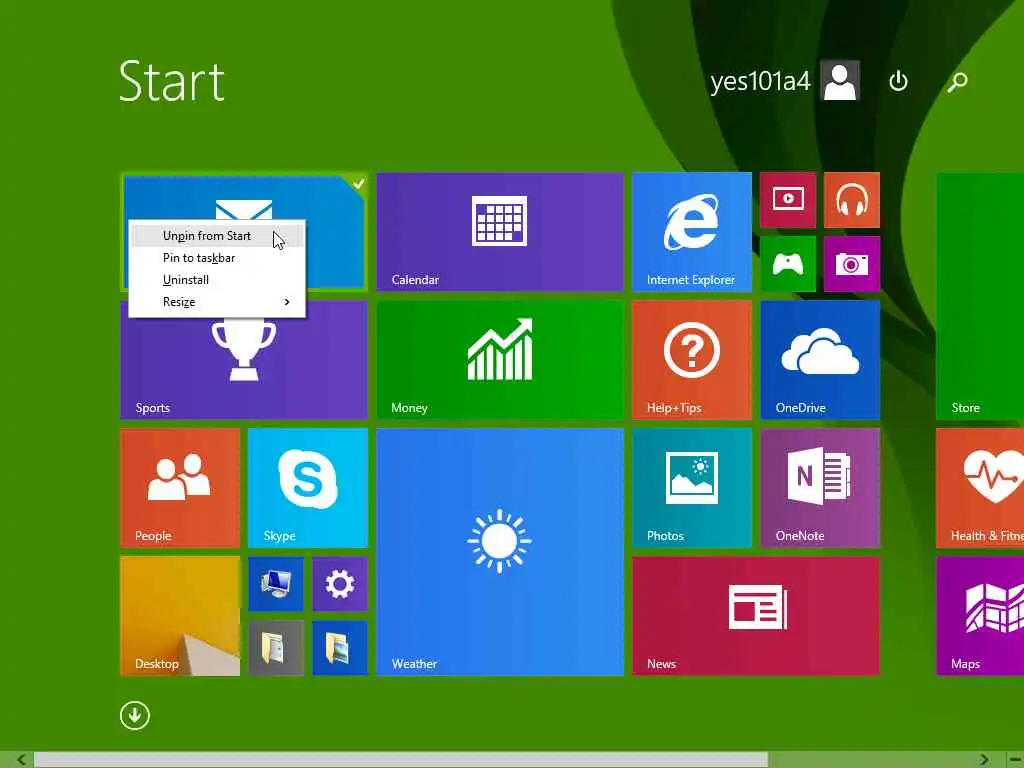Viewport: 1024px width, 768px height.
Task: Choose Unpin from Start
Action: coord(217,236)
